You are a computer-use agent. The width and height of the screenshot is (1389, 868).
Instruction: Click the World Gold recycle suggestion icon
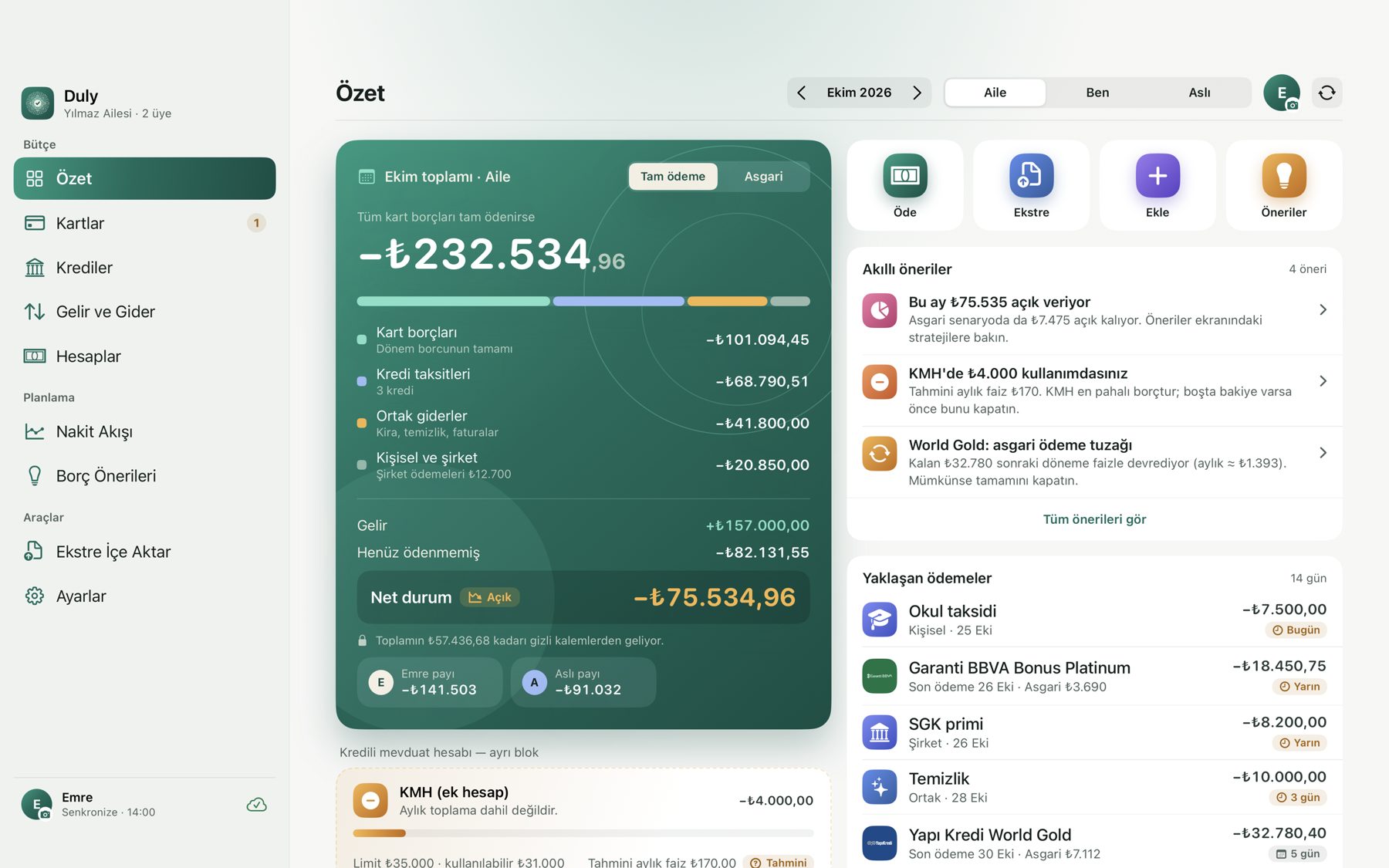tap(880, 454)
